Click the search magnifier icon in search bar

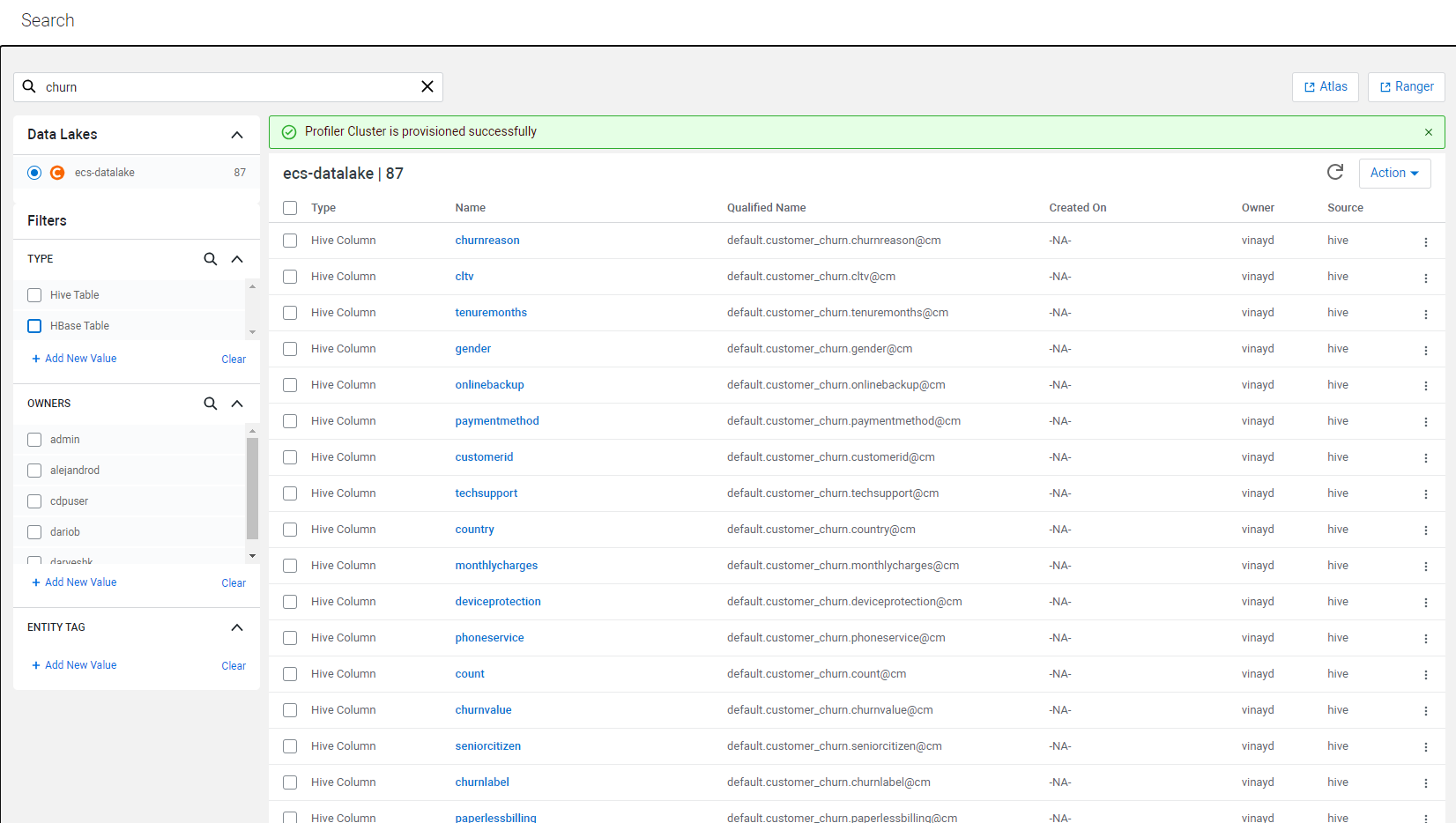[x=29, y=86]
